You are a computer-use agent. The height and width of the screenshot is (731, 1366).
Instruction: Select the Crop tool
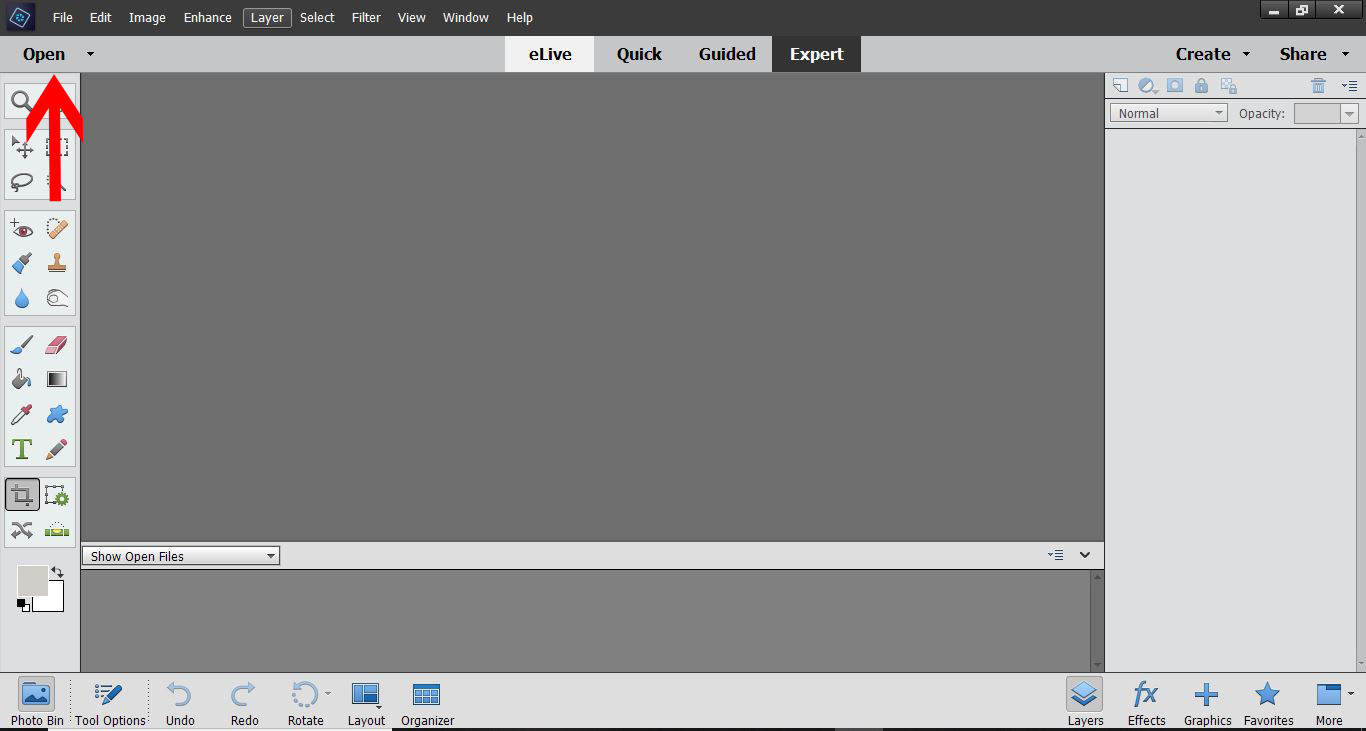22,495
